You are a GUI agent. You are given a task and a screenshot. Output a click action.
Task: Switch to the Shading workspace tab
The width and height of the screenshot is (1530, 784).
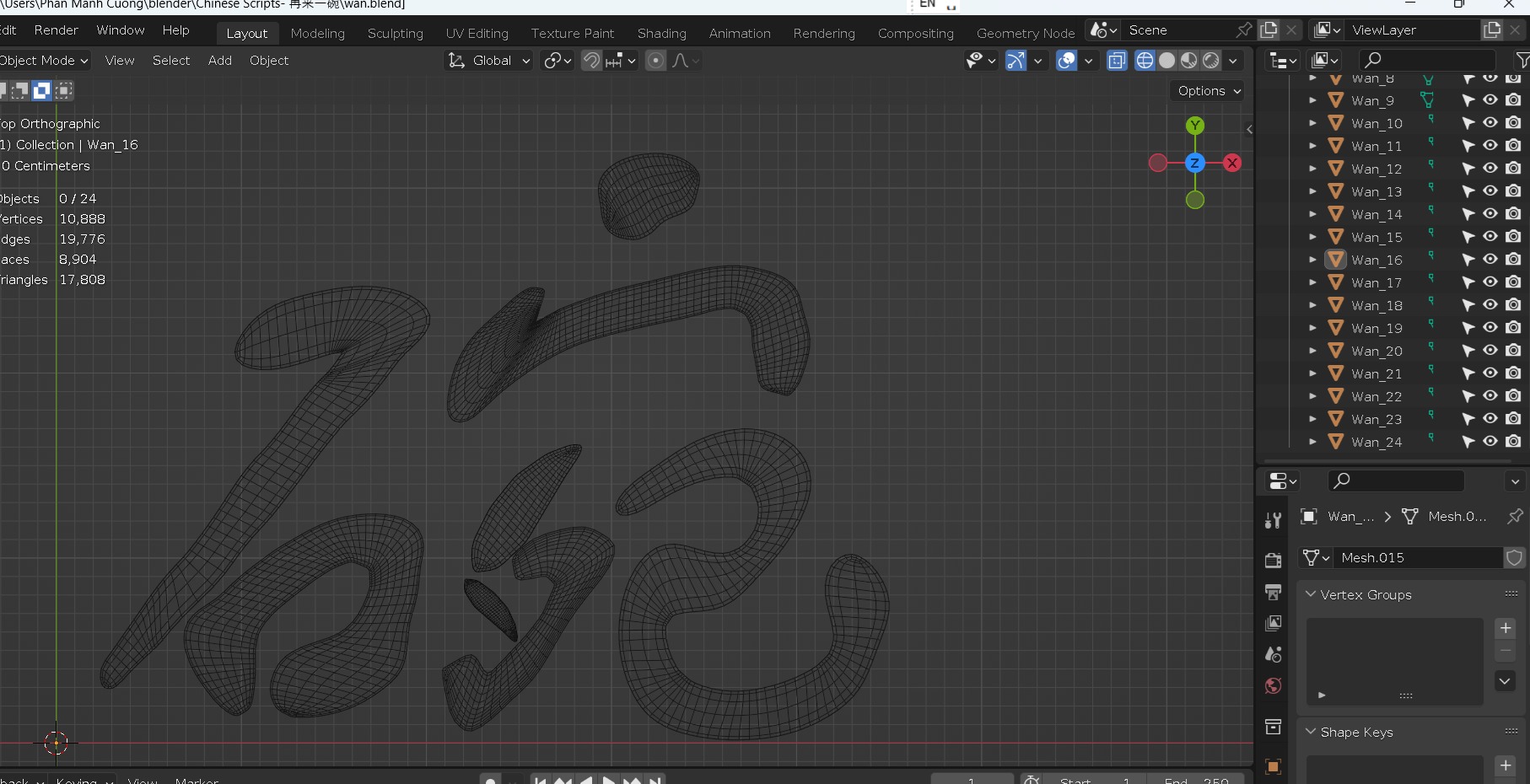click(x=662, y=34)
